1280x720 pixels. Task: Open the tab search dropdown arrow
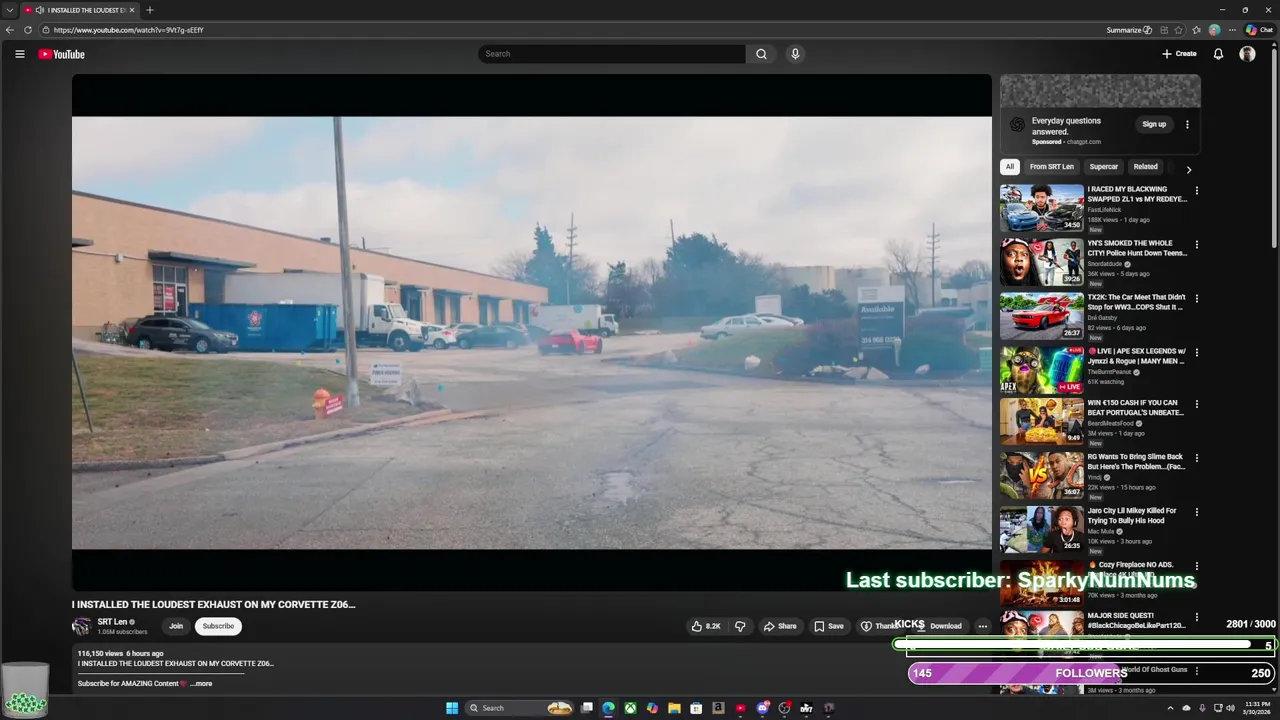point(9,10)
